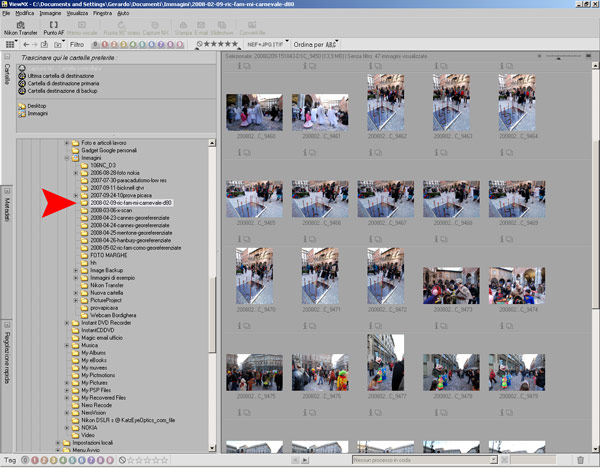
Task: Click the info icon above thumbnail C_9460
Action: pyautogui.click(x=240, y=66)
